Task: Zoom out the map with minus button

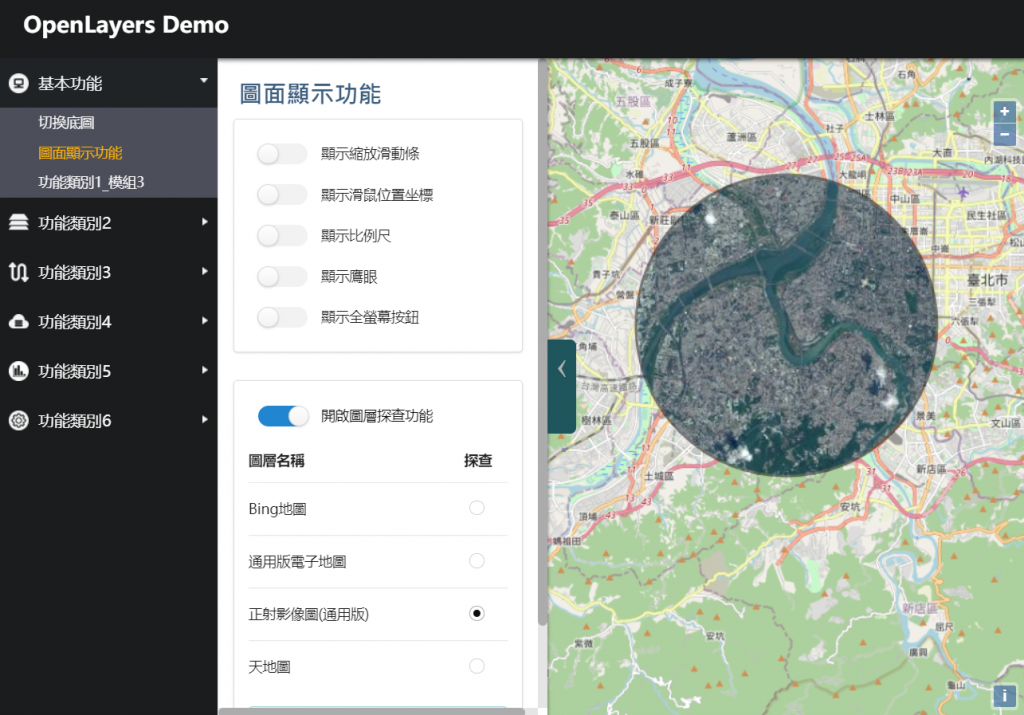Action: point(1004,135)
